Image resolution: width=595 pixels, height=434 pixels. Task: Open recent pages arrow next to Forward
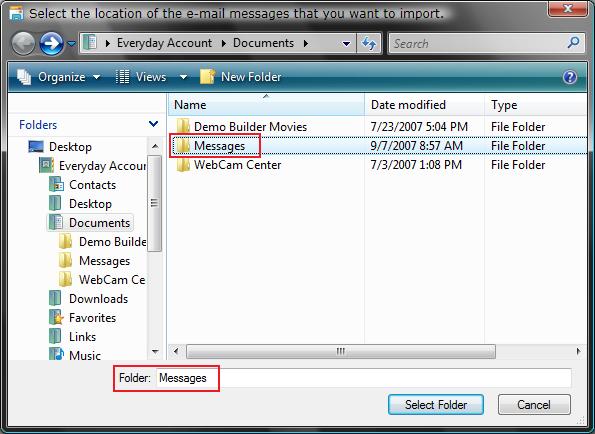(x=71, y=44)
